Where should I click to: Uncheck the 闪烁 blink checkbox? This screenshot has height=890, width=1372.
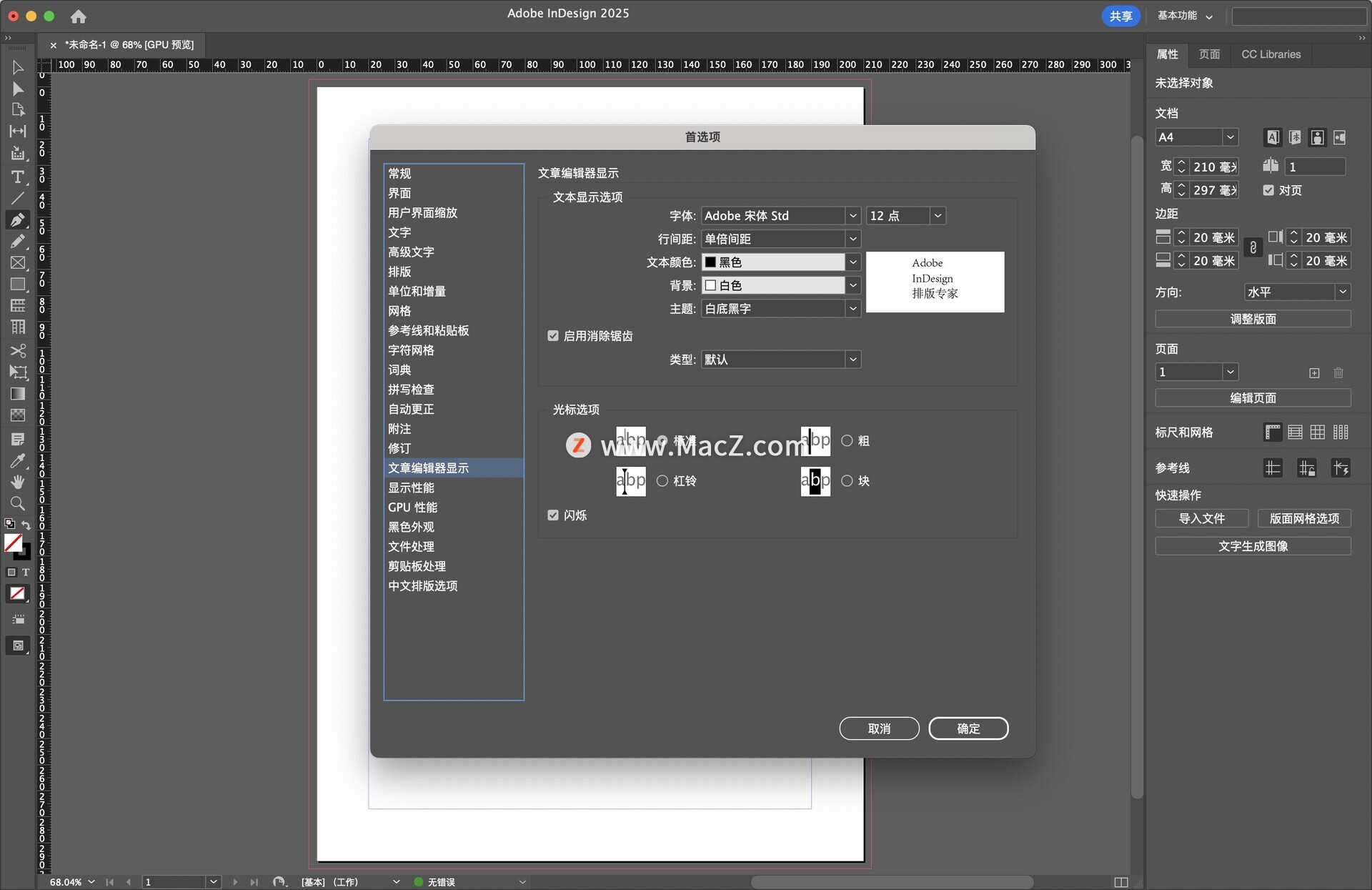553,515
